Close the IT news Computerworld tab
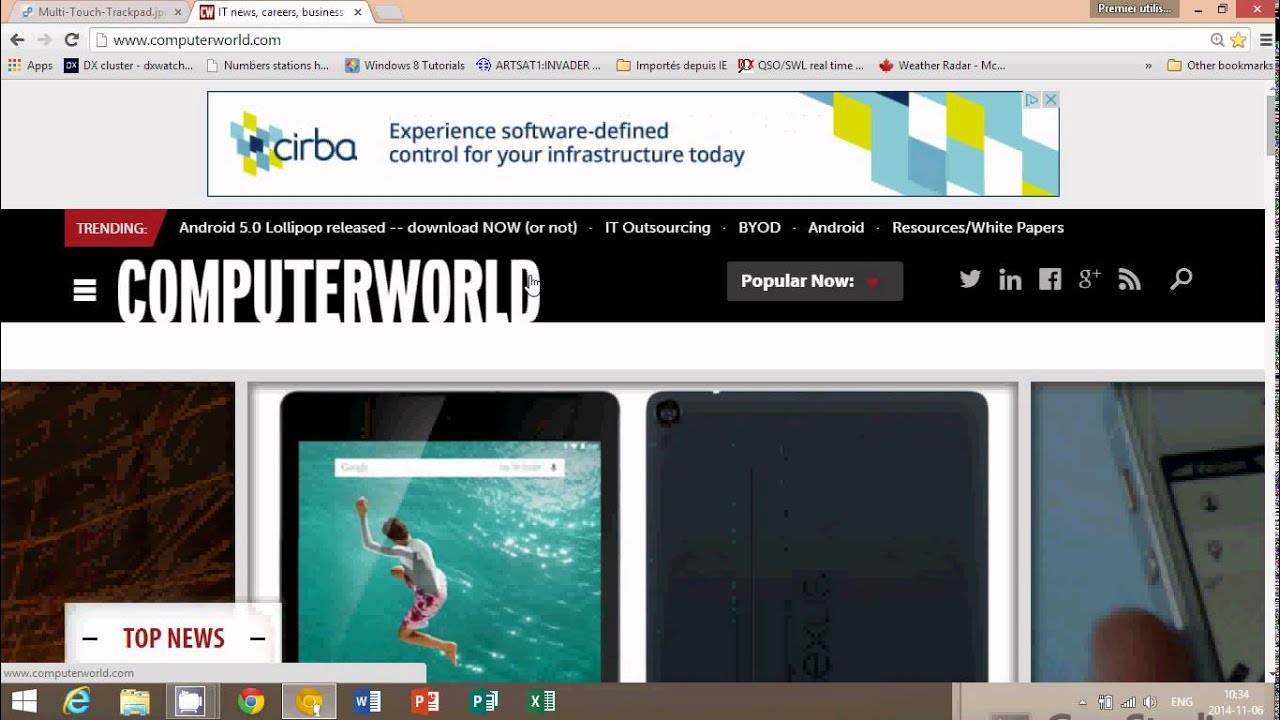The height and width of the screenshot is (720, 1280). click(357, 12)
